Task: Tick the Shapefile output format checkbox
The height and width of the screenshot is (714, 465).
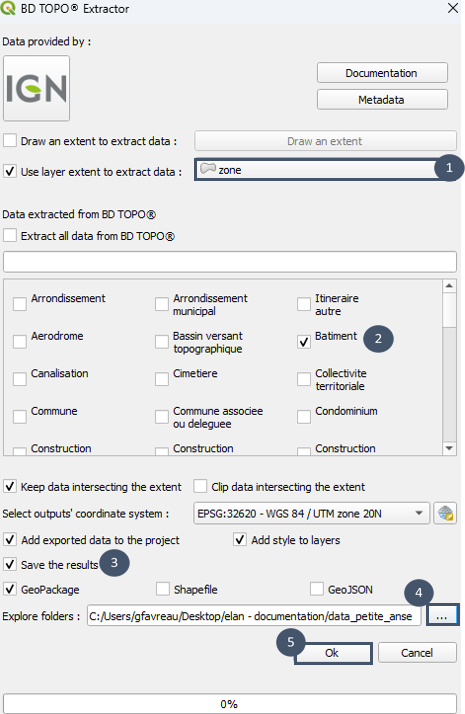Action: point(163,589)
